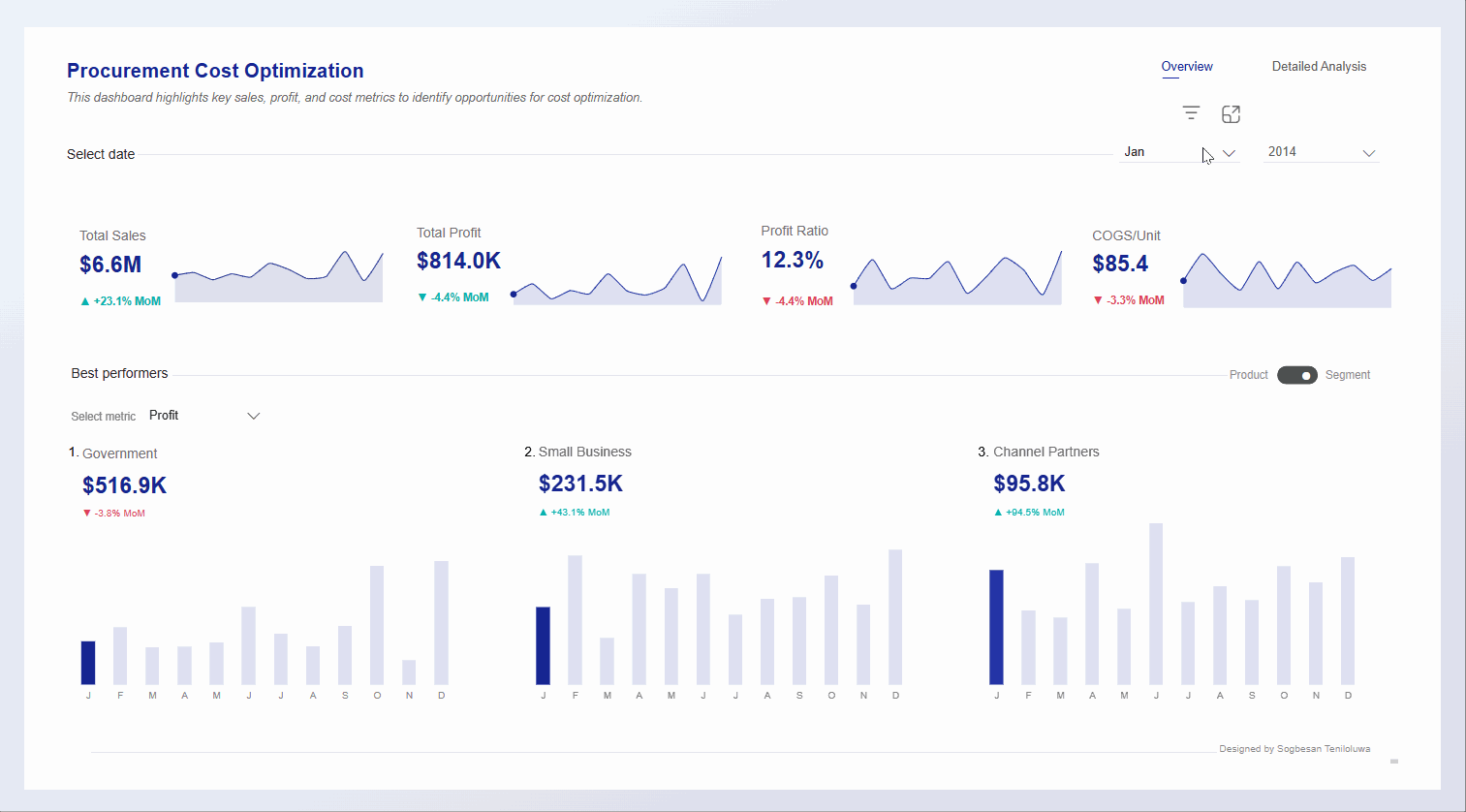The height and width of the screenshot is (812, 1466).
Task: Expand the 2014 year dropdown
Action: pyautogui.click(x=1321, y=152)
